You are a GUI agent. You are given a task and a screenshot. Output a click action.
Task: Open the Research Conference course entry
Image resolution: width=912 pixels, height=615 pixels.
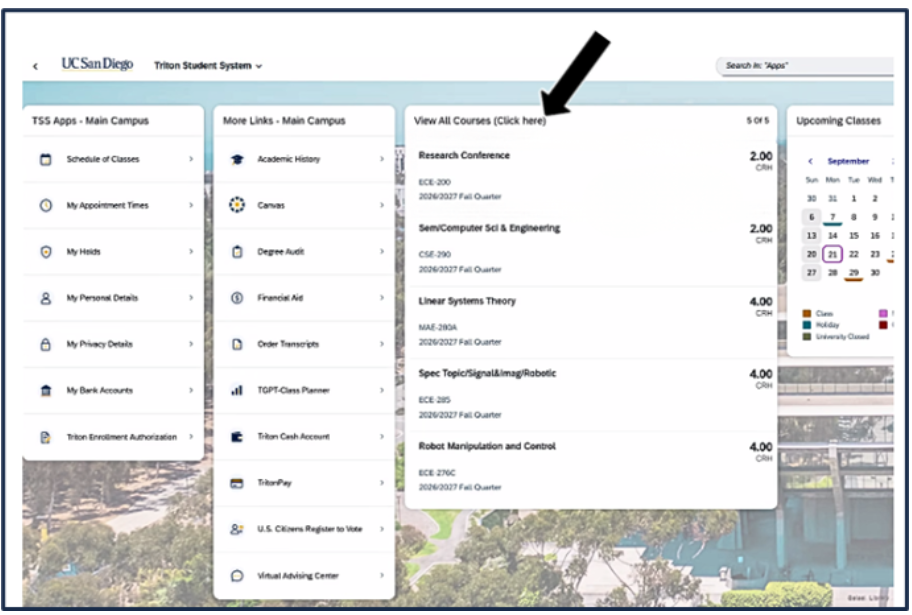[x=592, y=176]
